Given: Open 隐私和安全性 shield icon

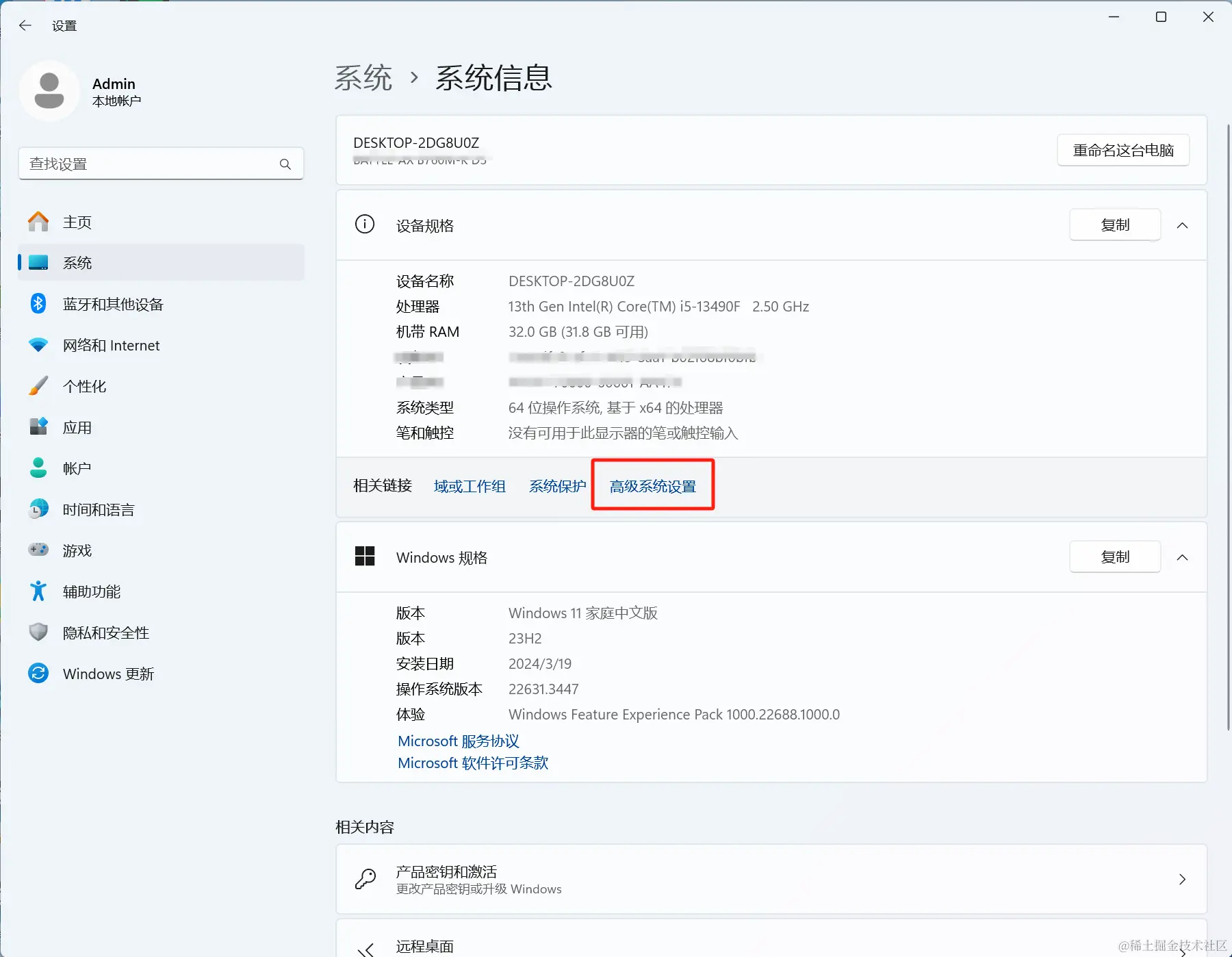Looking at the screenshot, I should pos(38,632).
